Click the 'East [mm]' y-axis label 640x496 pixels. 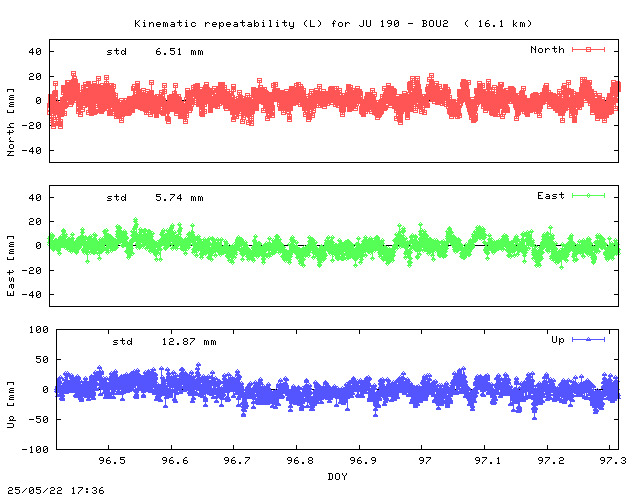[x=11, y=266]
